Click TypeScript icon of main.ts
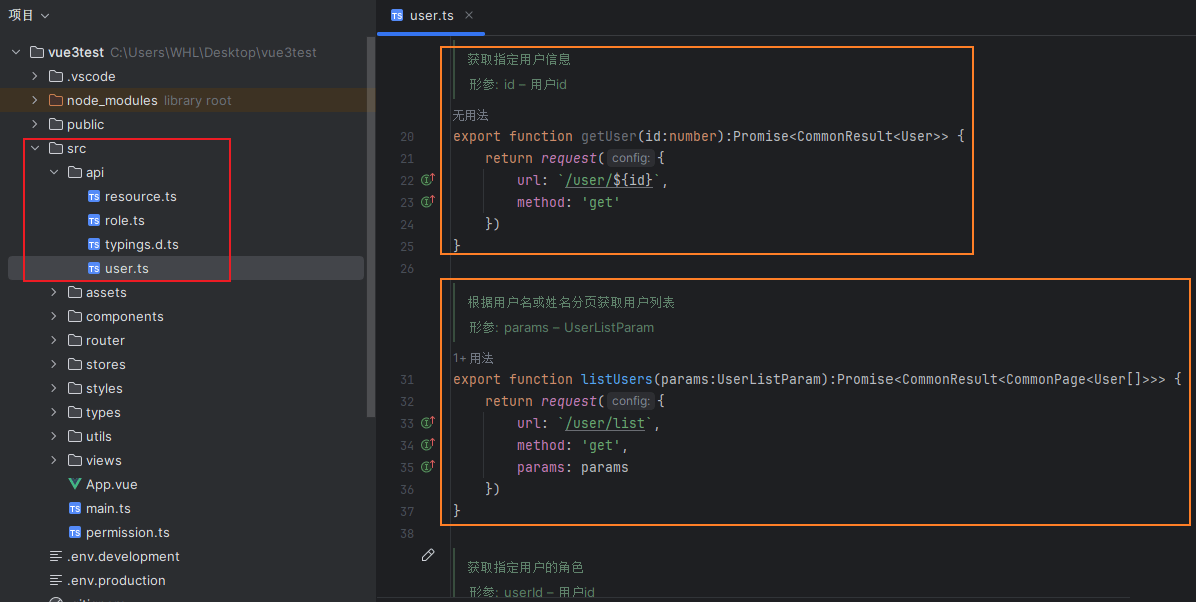This screenshot has width=1196, height=602. 75,509
